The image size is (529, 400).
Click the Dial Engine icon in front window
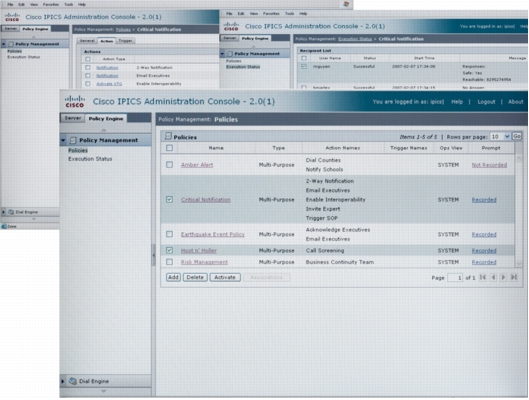[x=73, y=381]
